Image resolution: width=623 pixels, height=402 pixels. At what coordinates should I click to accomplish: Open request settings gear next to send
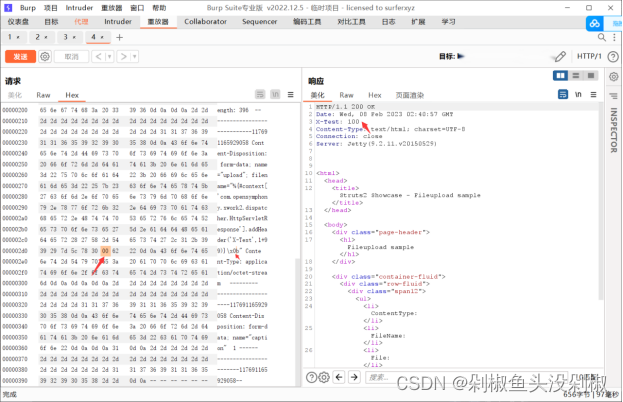pyautogui.click(x=45, y=56)
